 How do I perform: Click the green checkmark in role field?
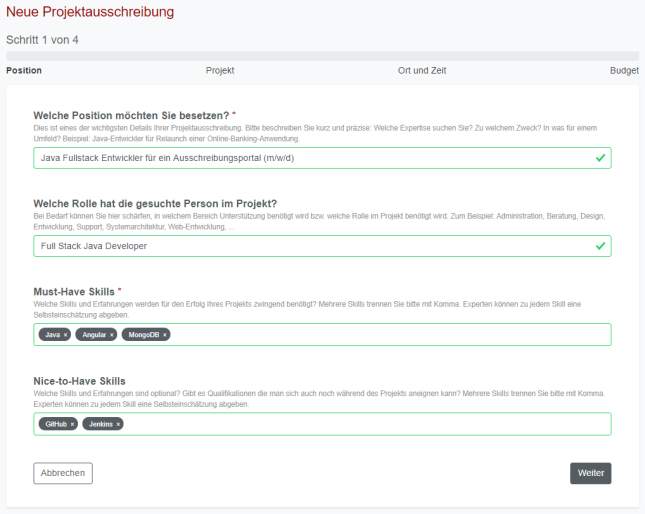coord(600,246)
